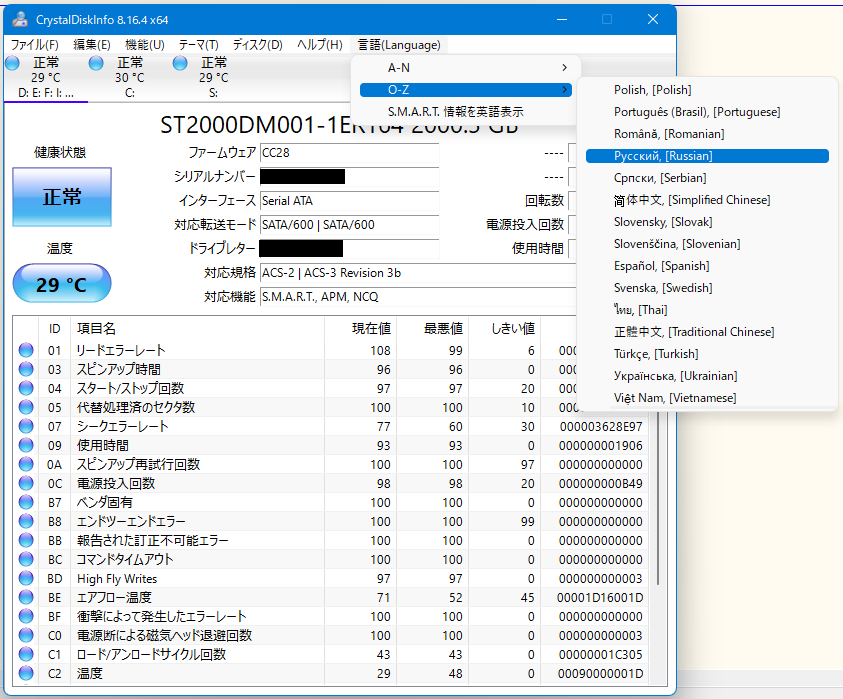Select Español [Spanish] language
843x699 pixels.
pos(707,266)
